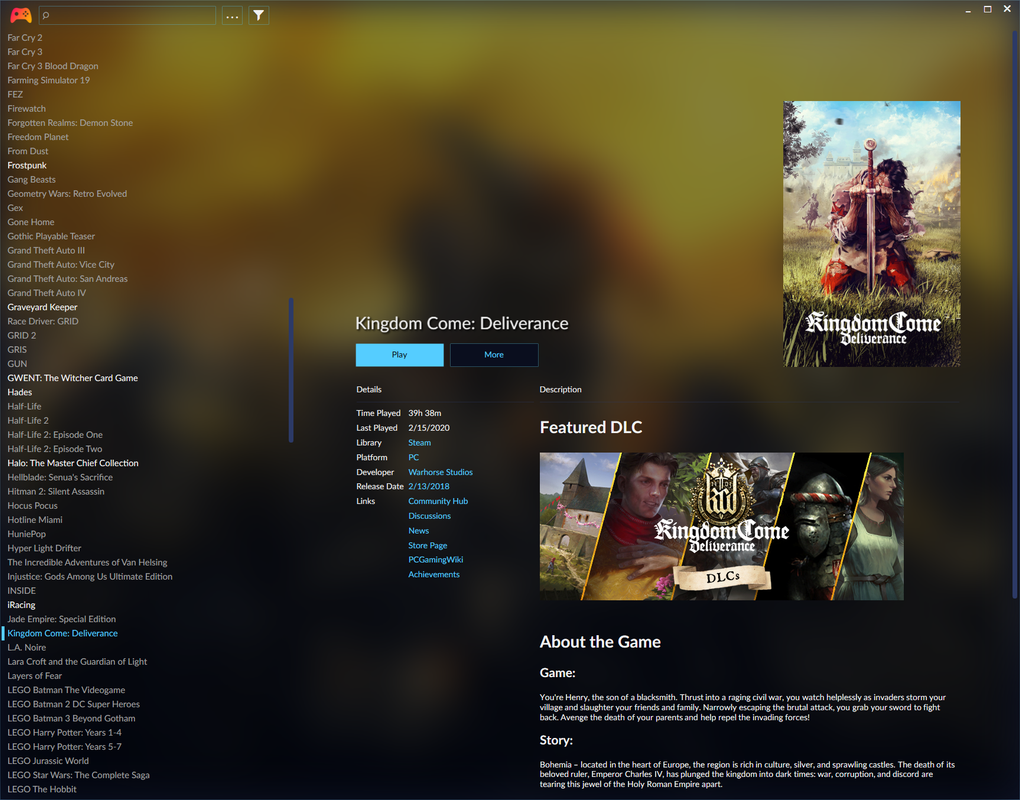
Task: Select Gothic Playable Teaser
Action: point(51,236)
